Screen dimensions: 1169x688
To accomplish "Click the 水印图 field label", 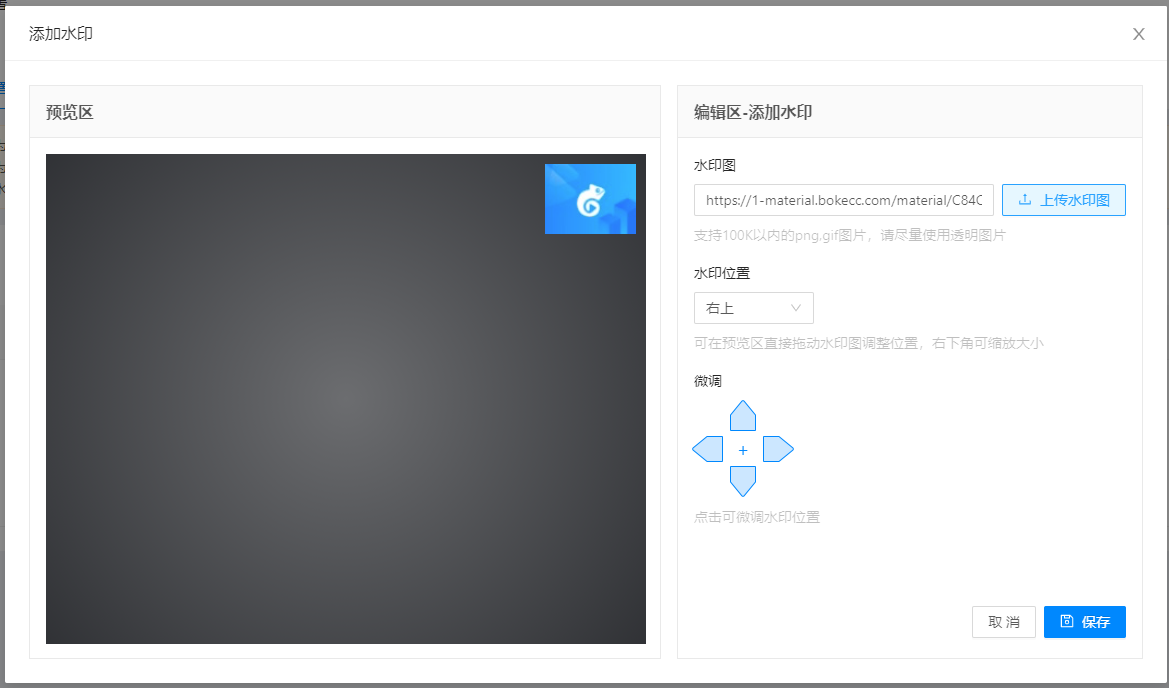I will point(714,165).
